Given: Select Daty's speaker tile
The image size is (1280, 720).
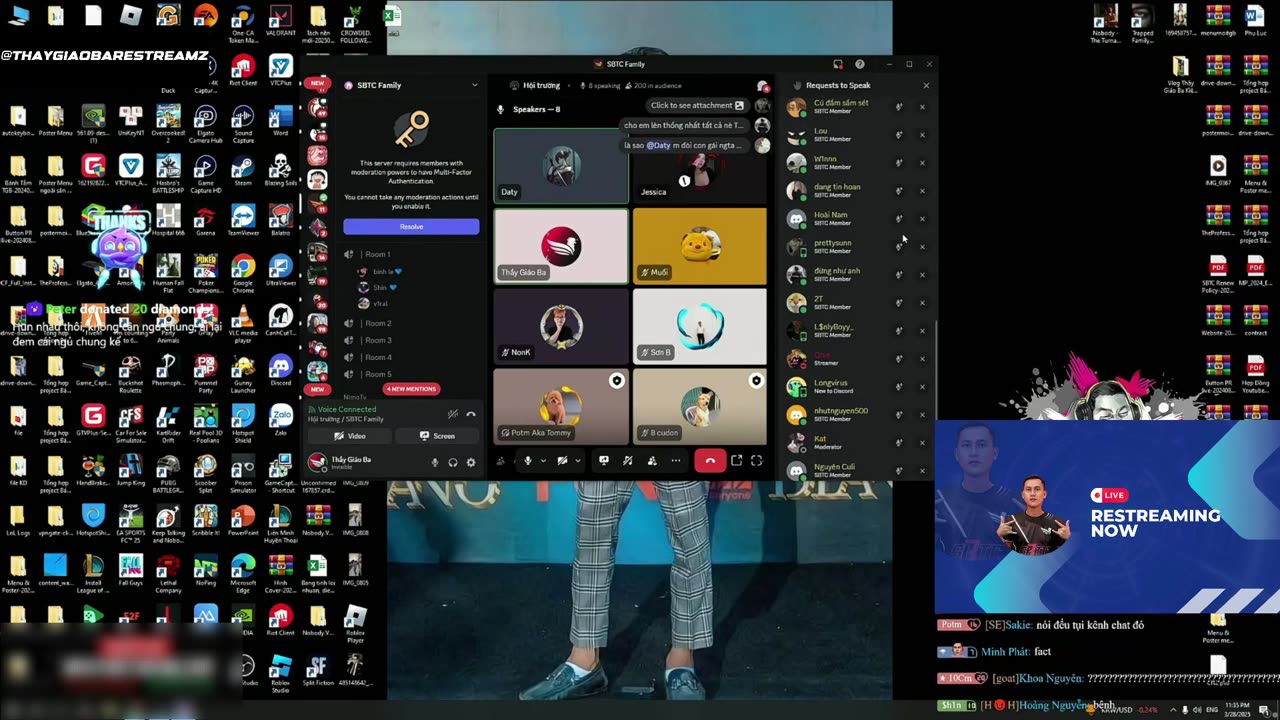Looking at the screenshot, I should (x=561, y=165).
